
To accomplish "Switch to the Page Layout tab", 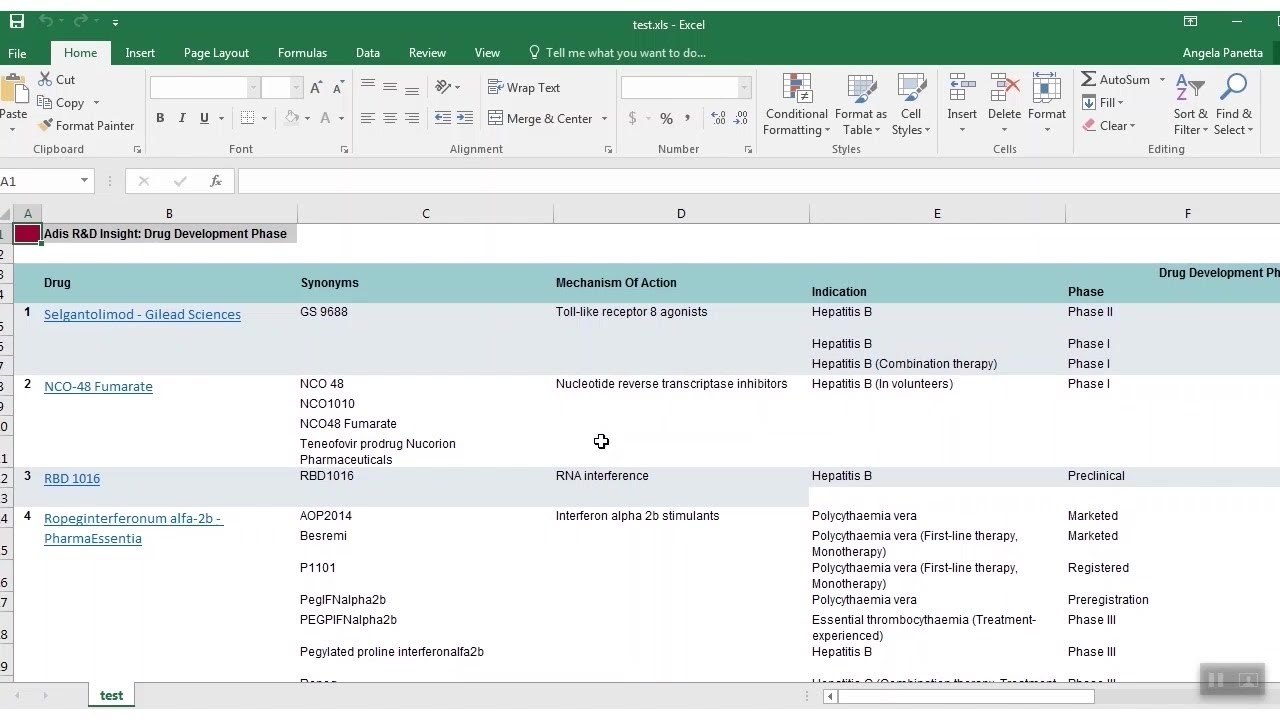I will (x=216, y=53).
